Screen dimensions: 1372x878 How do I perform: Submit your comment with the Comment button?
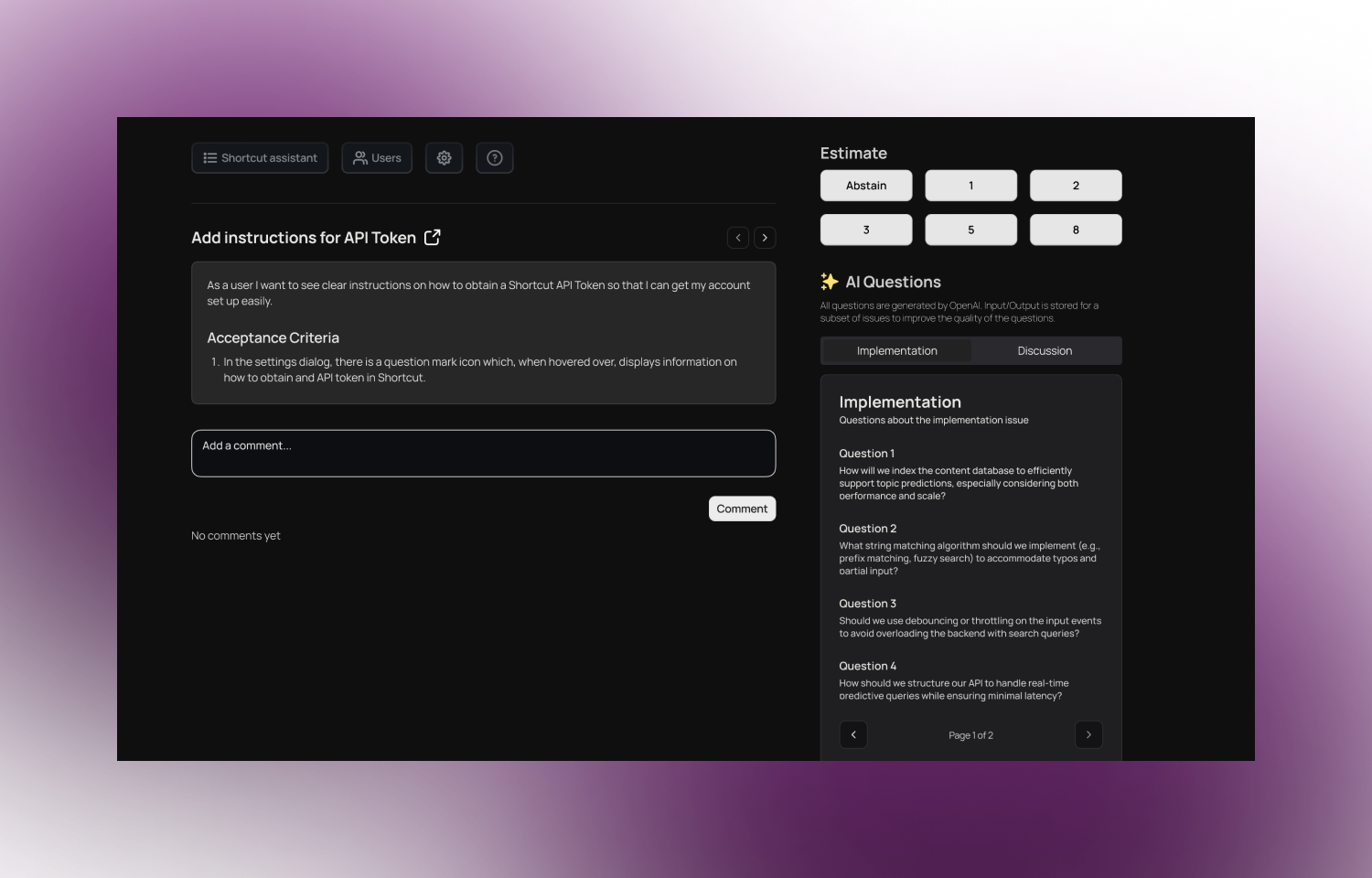pyautogui.click(x=742, y=509)
